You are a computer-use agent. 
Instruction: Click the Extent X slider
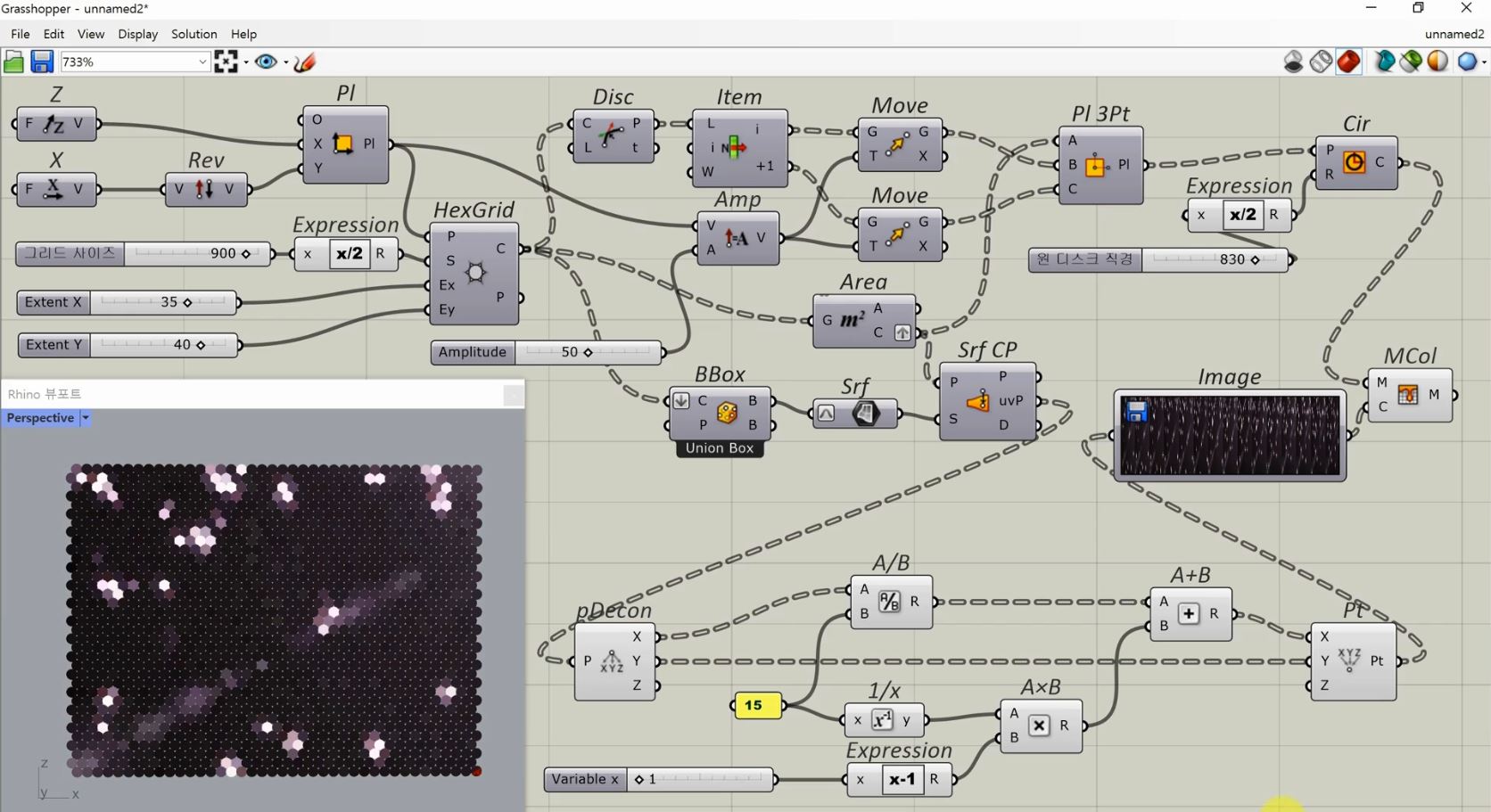[127, 302]
